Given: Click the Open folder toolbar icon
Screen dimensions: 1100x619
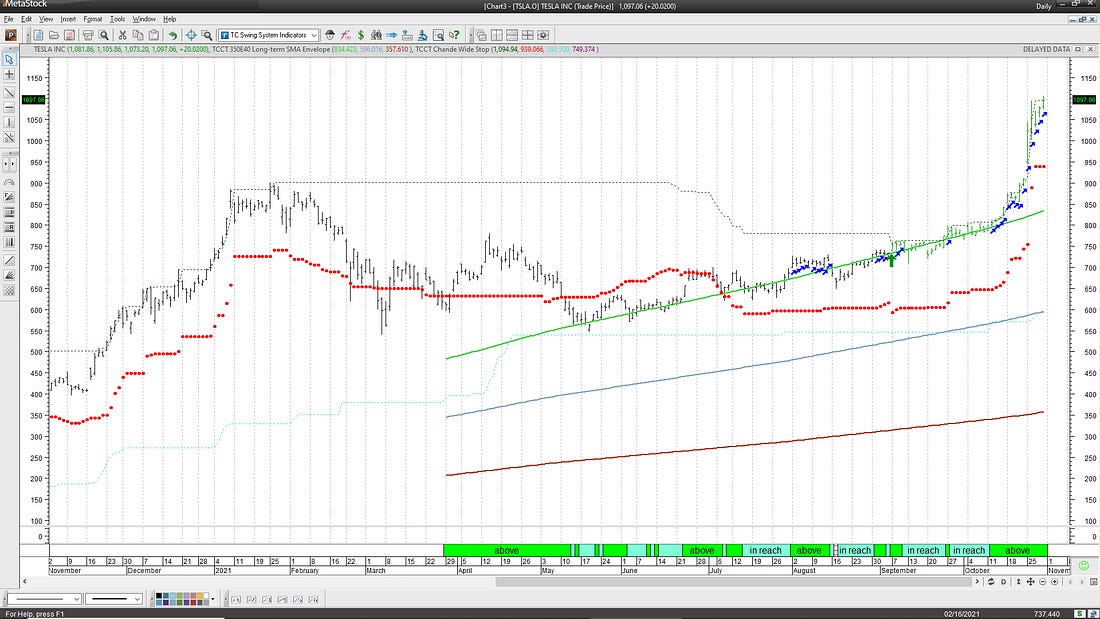Looking at the screenshot, I should coord(54,35).
